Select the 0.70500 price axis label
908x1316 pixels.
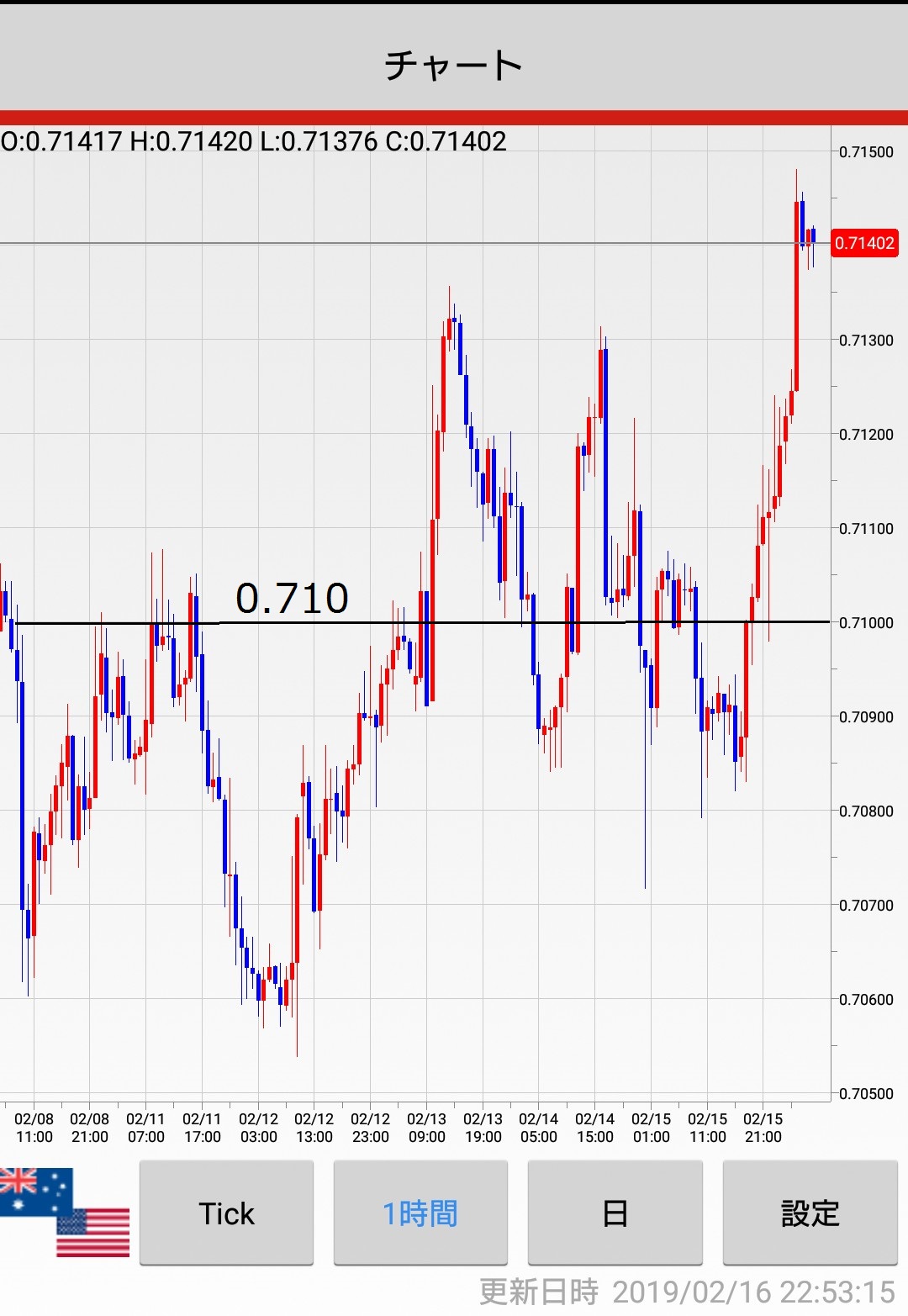pos(866,1093)
